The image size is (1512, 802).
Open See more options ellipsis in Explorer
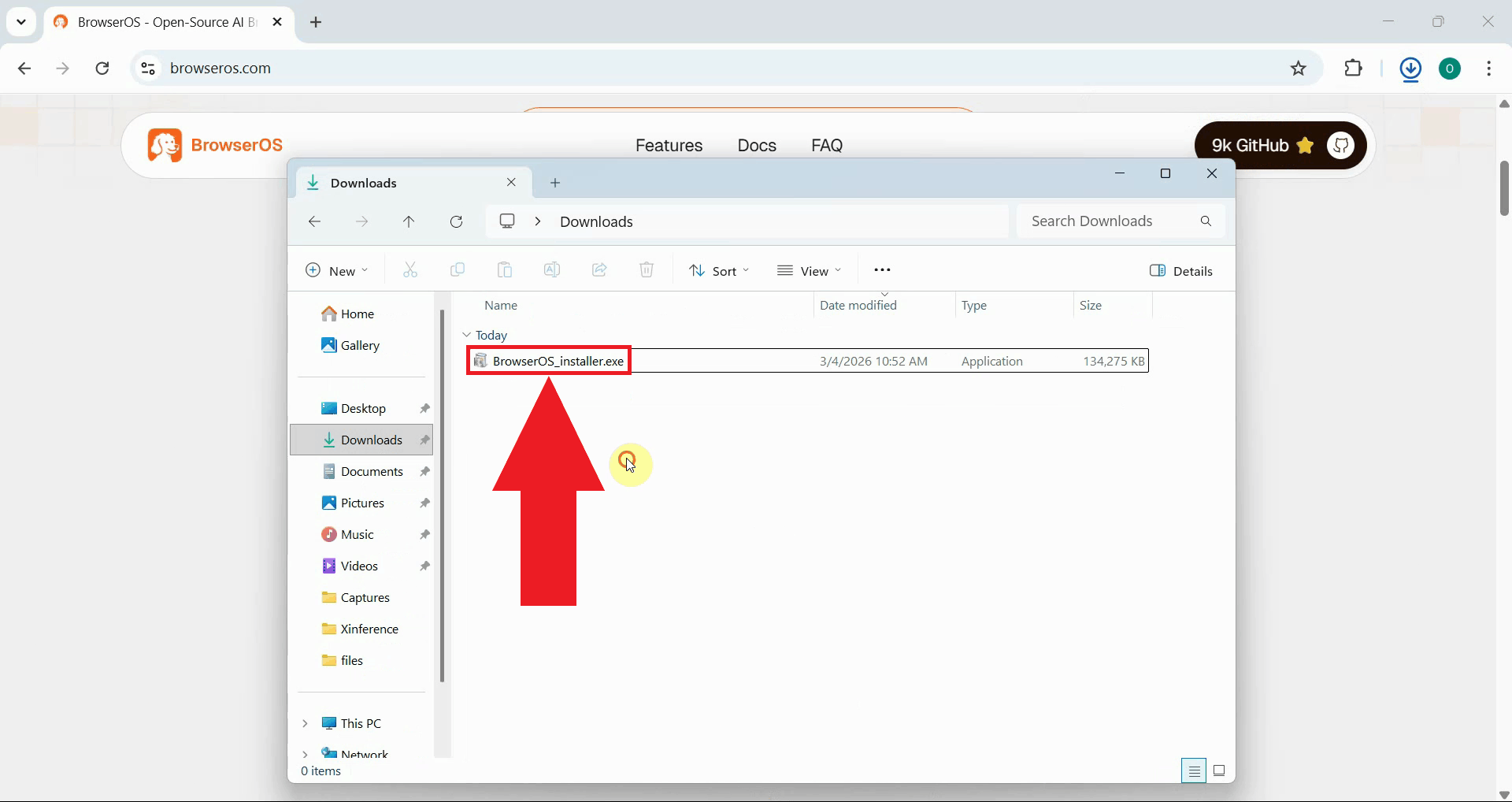882,270
